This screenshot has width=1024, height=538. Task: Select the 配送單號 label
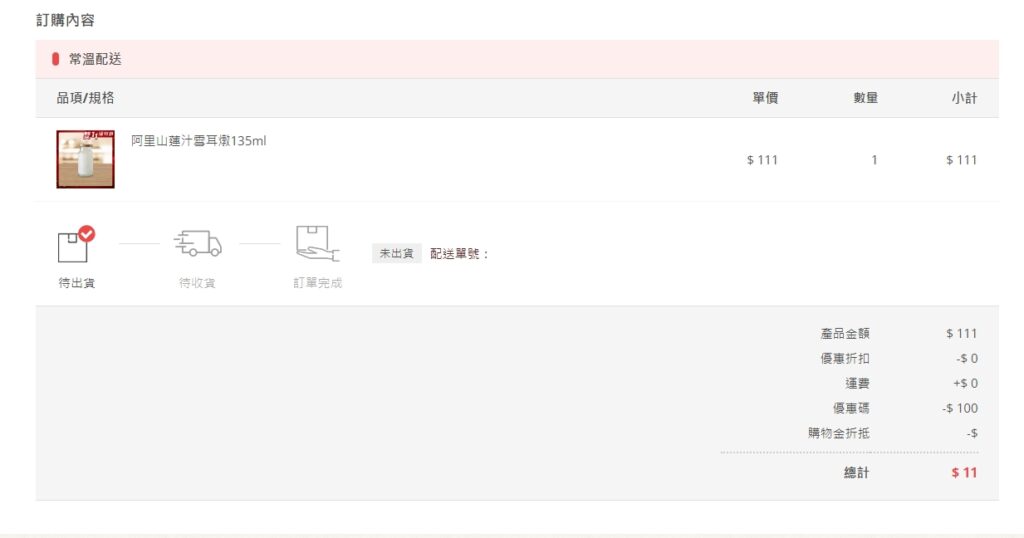pos(460,254)
